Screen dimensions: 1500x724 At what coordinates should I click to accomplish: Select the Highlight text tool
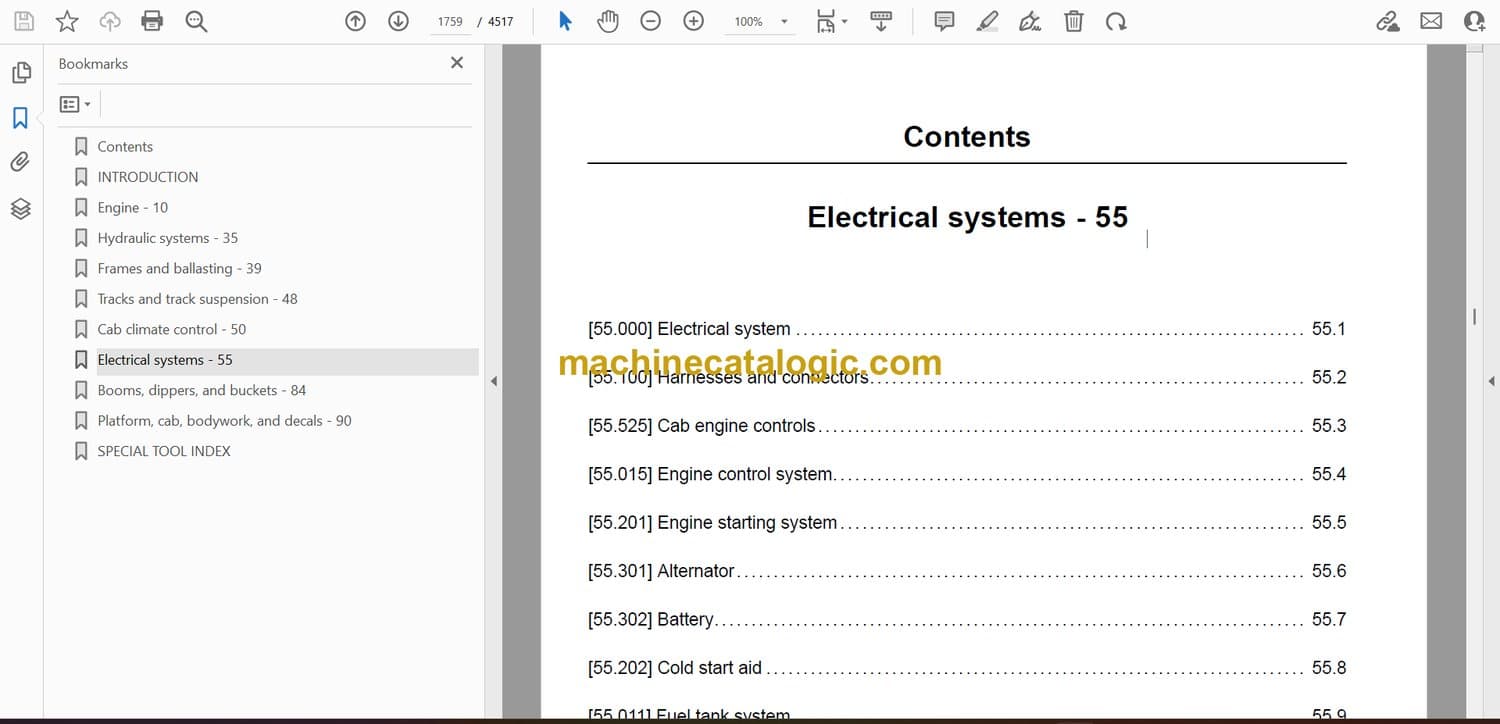click(987, 21)
